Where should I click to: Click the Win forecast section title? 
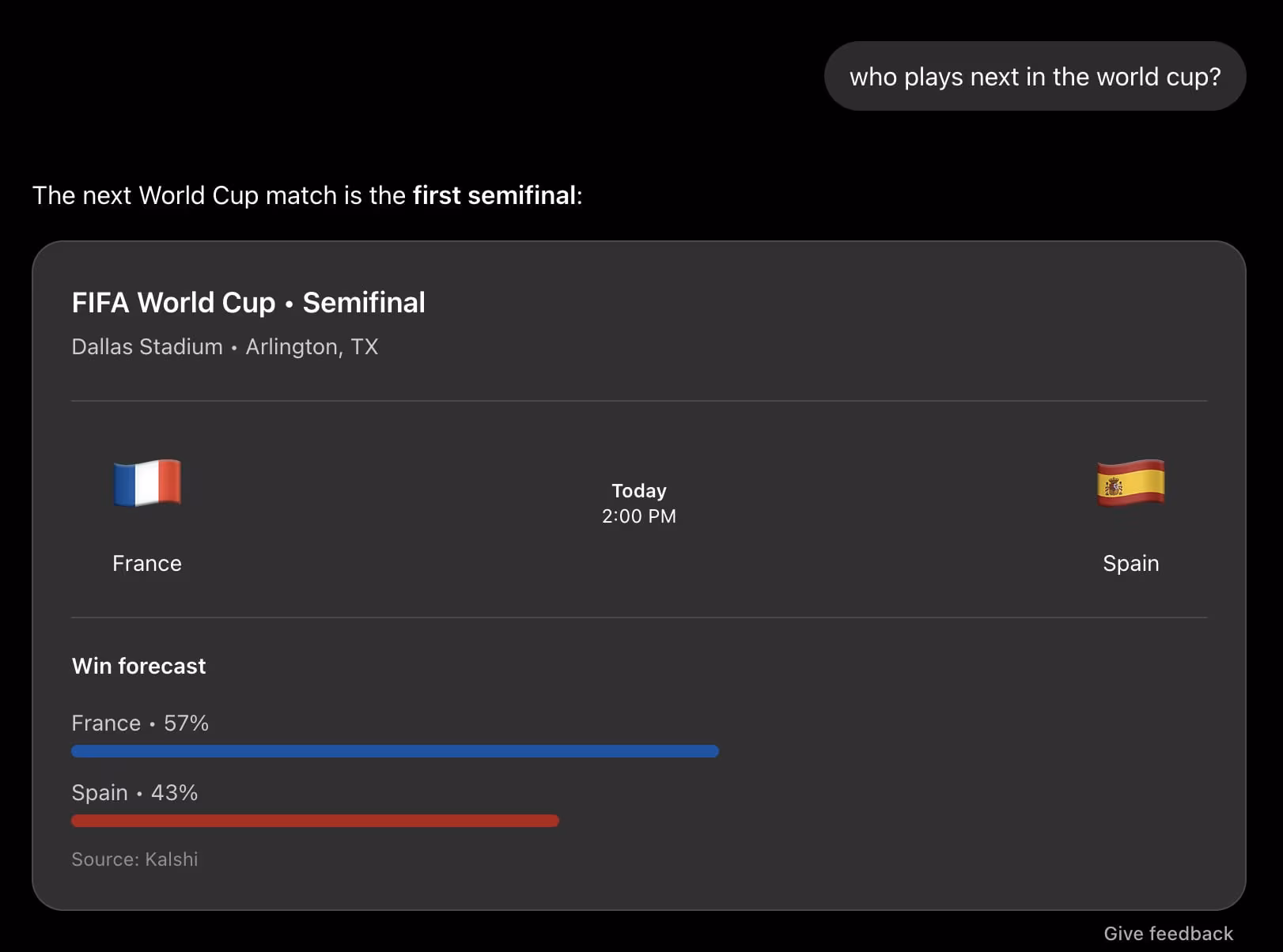click(138, 666)
